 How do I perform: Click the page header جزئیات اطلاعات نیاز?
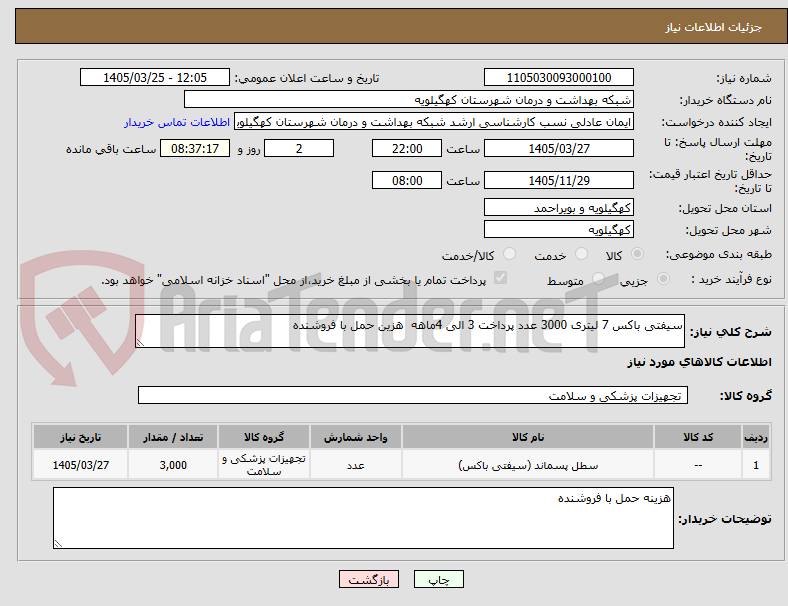click(714, 27)
